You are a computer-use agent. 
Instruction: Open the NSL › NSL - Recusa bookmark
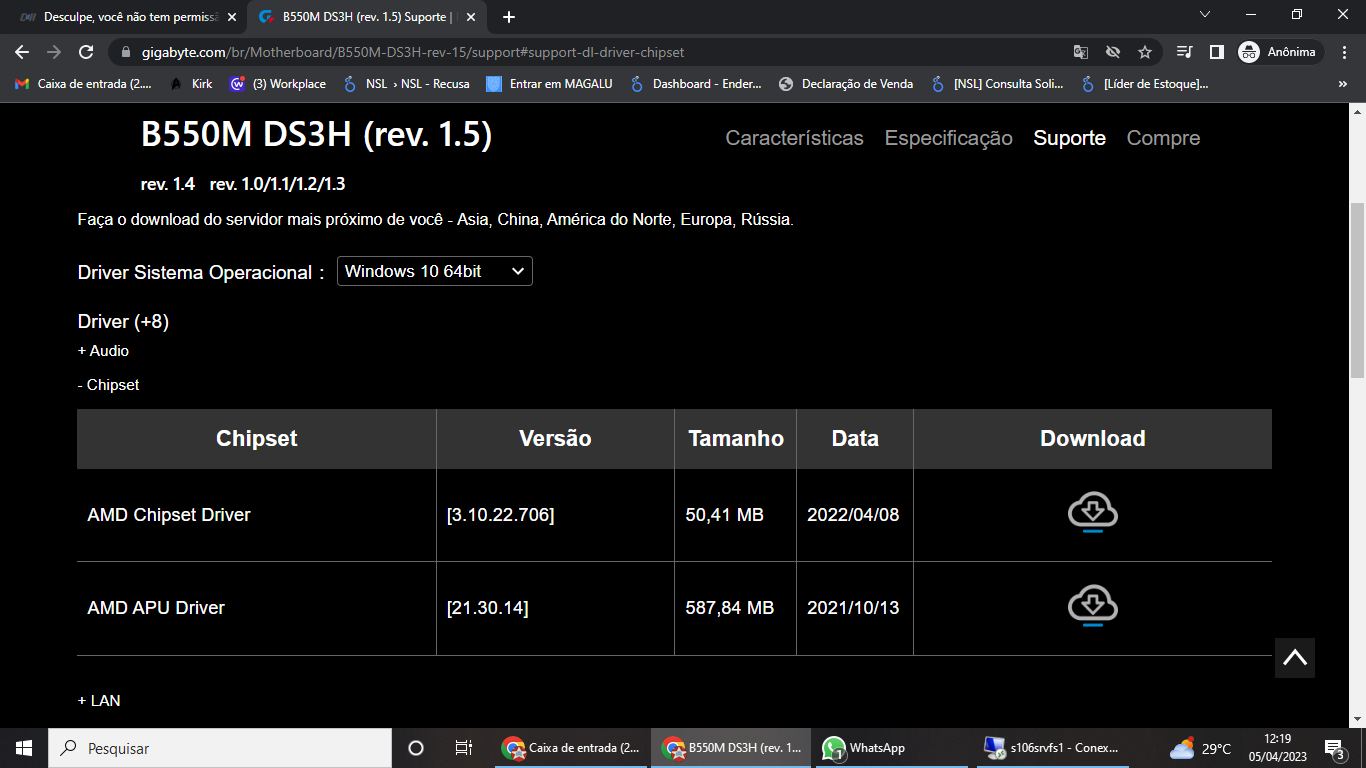(406, 84)
